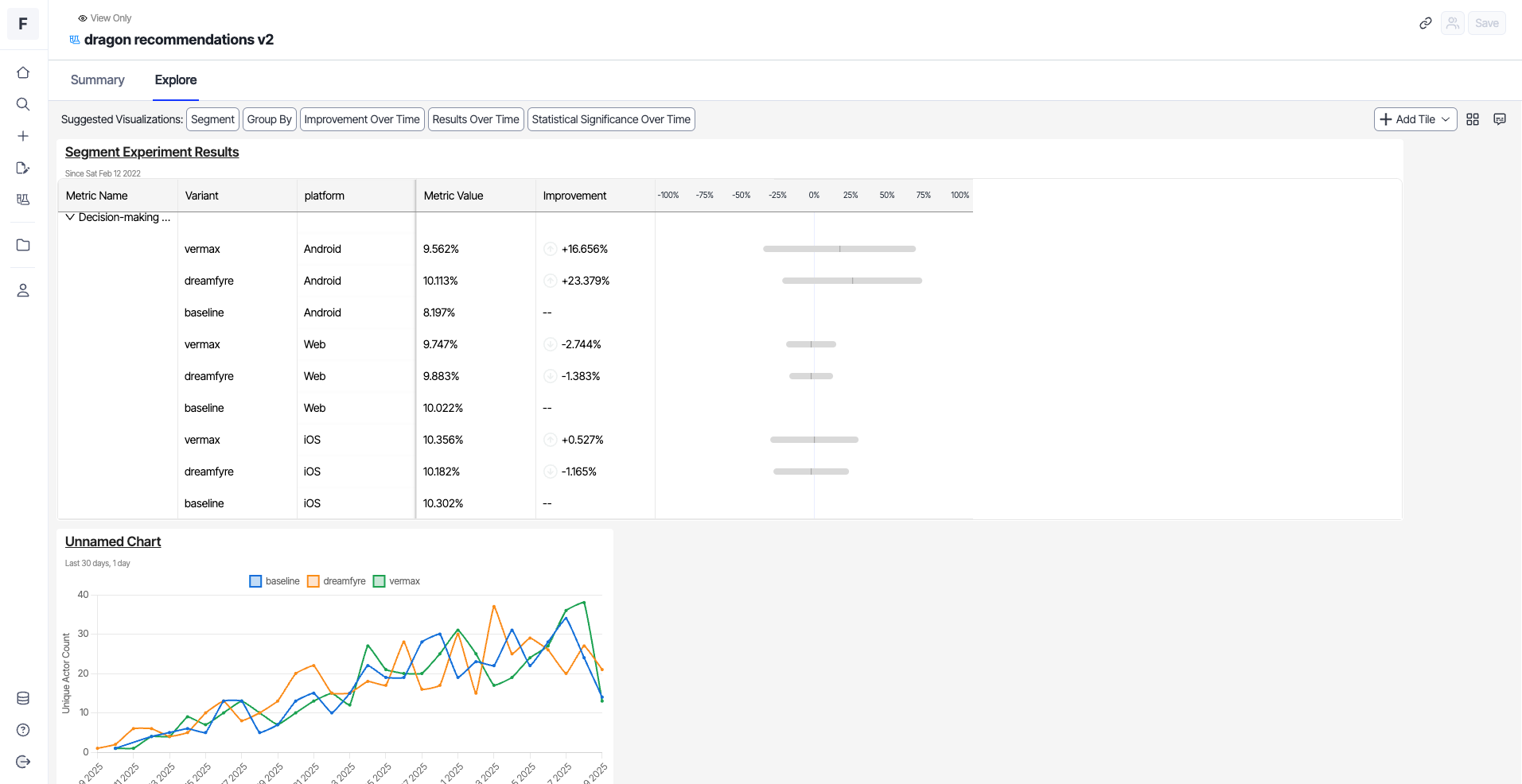Open the folder icon in sidebar
1522x784 pixels.
(x=23, y=245)
